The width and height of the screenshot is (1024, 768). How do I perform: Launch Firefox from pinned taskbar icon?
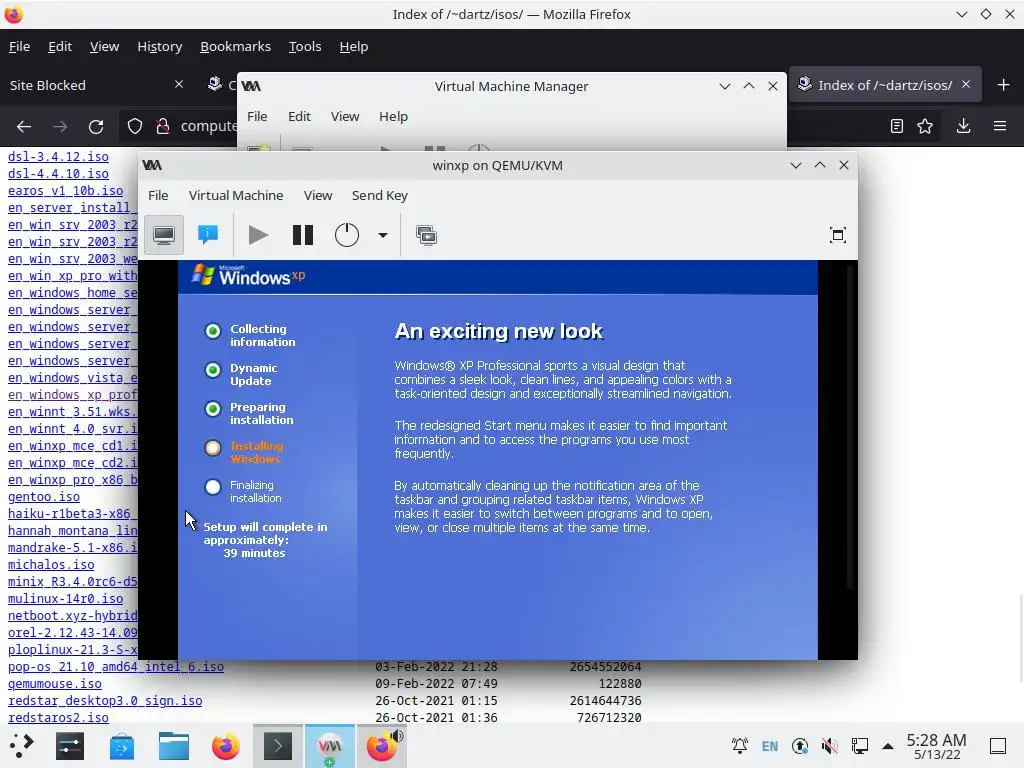(x=226, y=746)
